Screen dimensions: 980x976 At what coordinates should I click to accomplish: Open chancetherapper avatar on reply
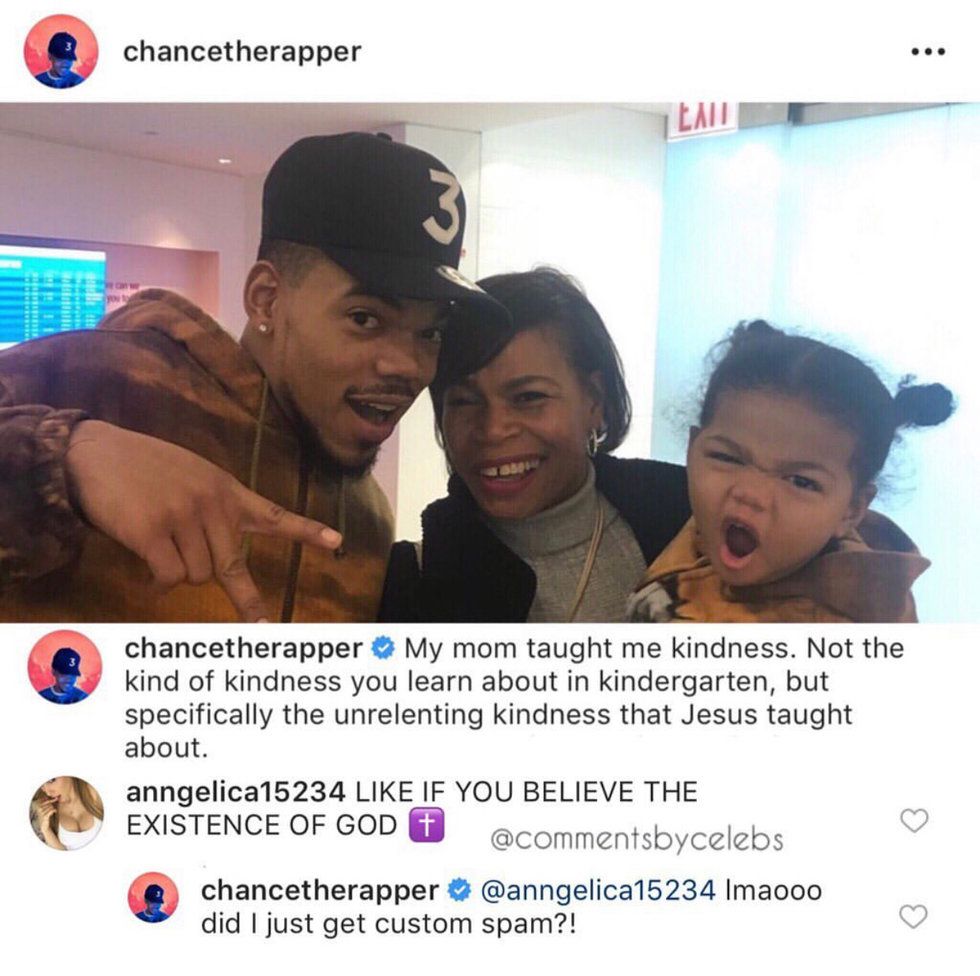click(x=153, y=897)
